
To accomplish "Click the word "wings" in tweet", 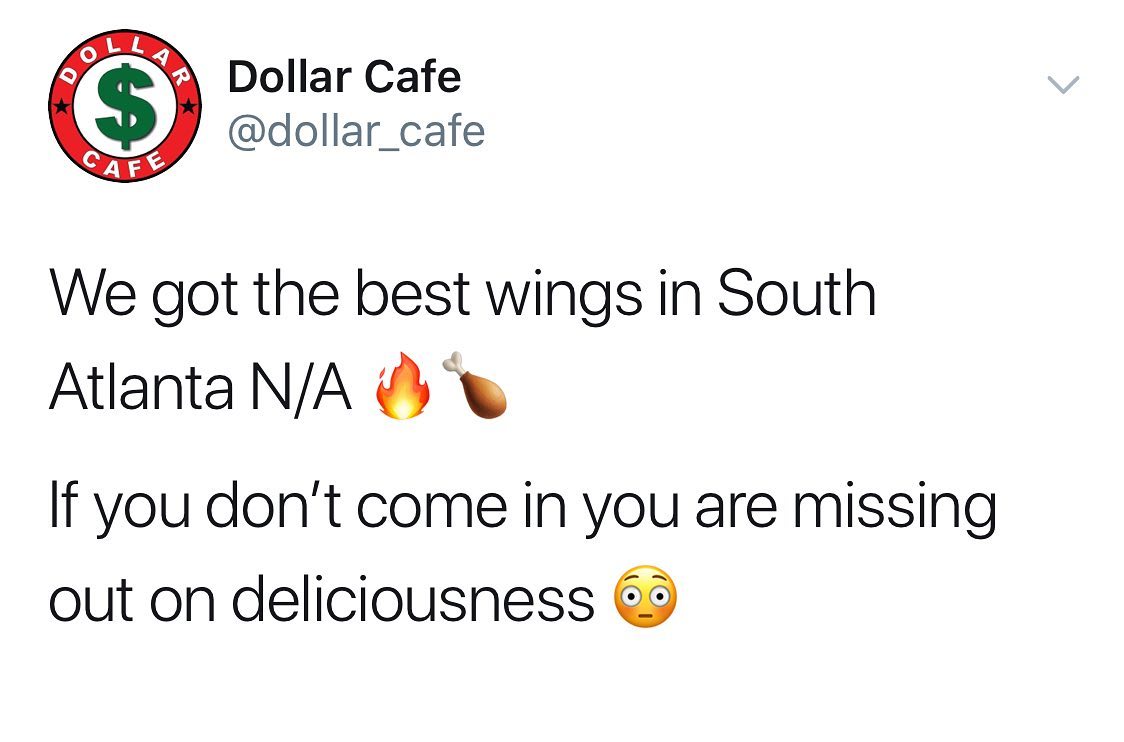I will point(565,295).
